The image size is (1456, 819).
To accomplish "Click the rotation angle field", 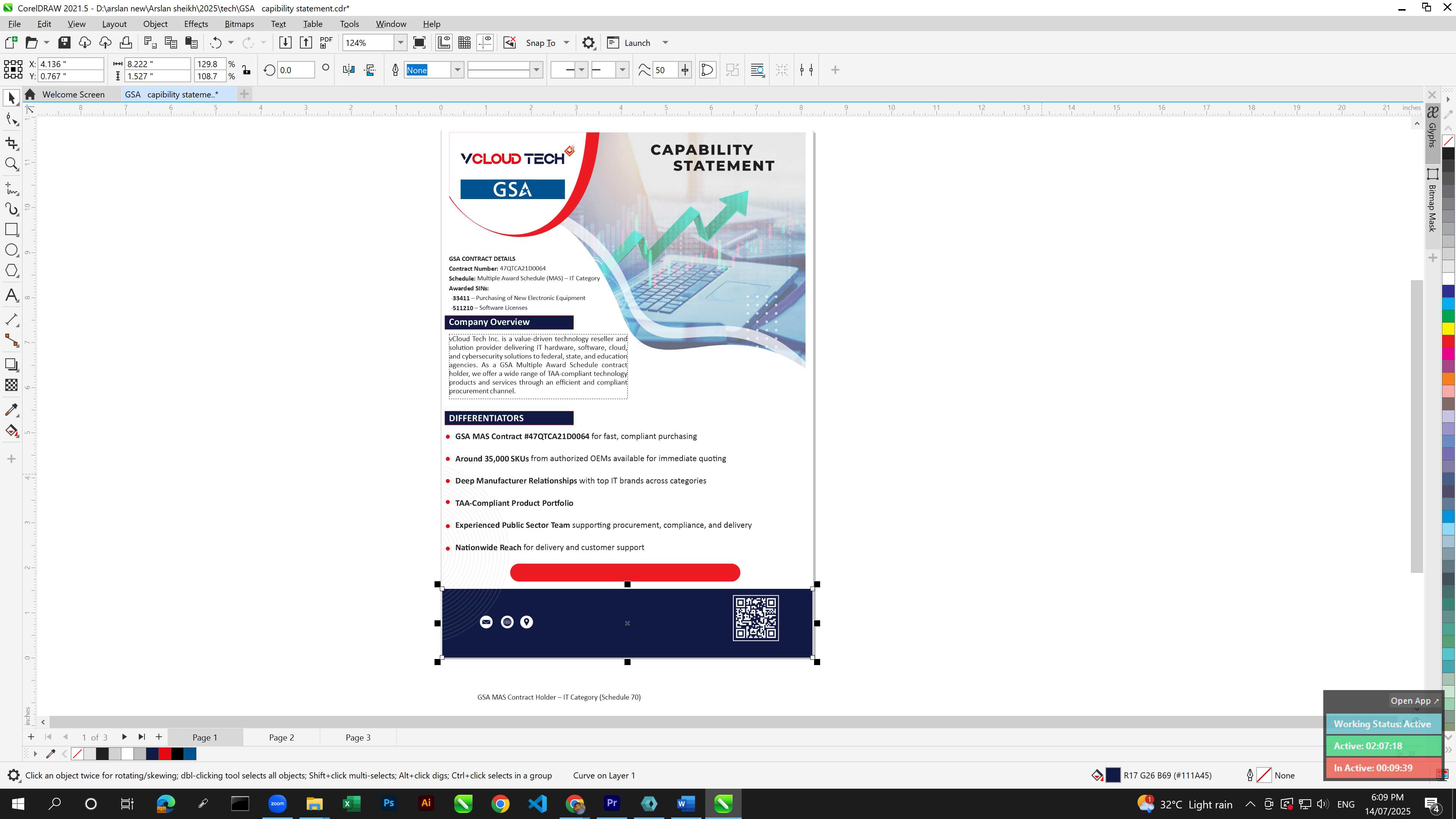I will [295, 70].
